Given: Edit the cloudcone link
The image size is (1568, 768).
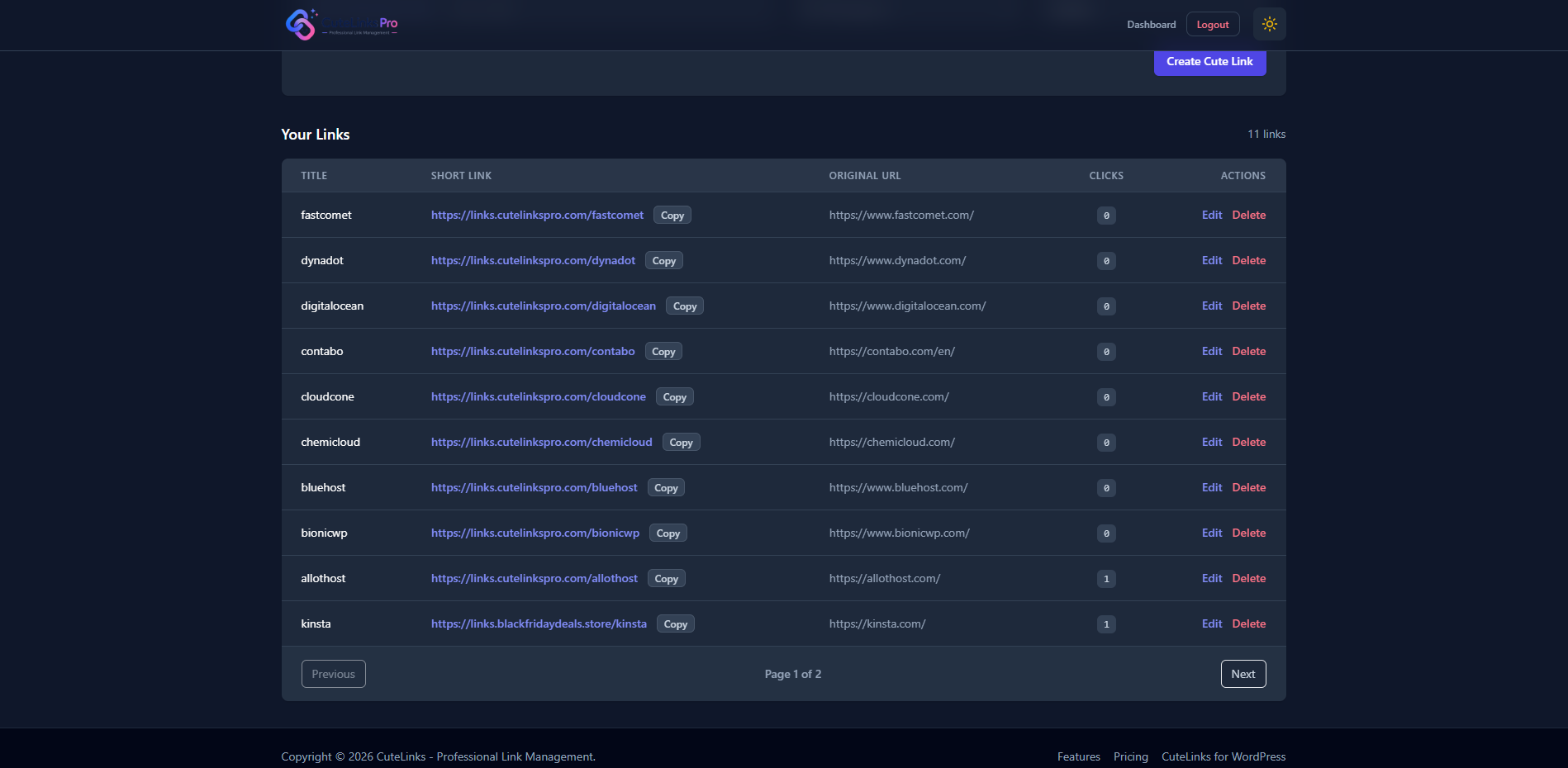Looking at the screenshot, I should coord(1212,396).
